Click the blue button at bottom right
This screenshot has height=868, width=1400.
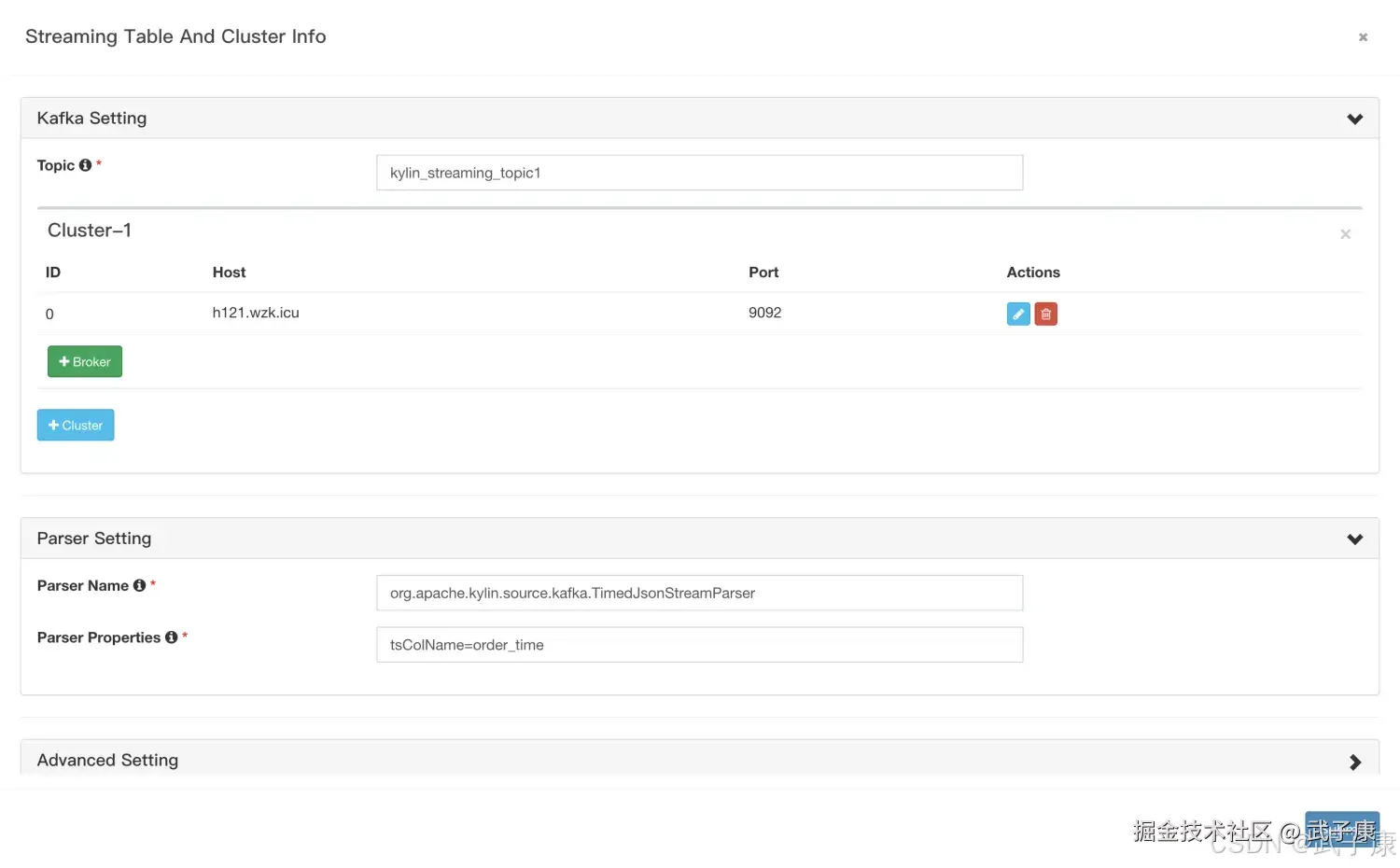pos(1341,829)
